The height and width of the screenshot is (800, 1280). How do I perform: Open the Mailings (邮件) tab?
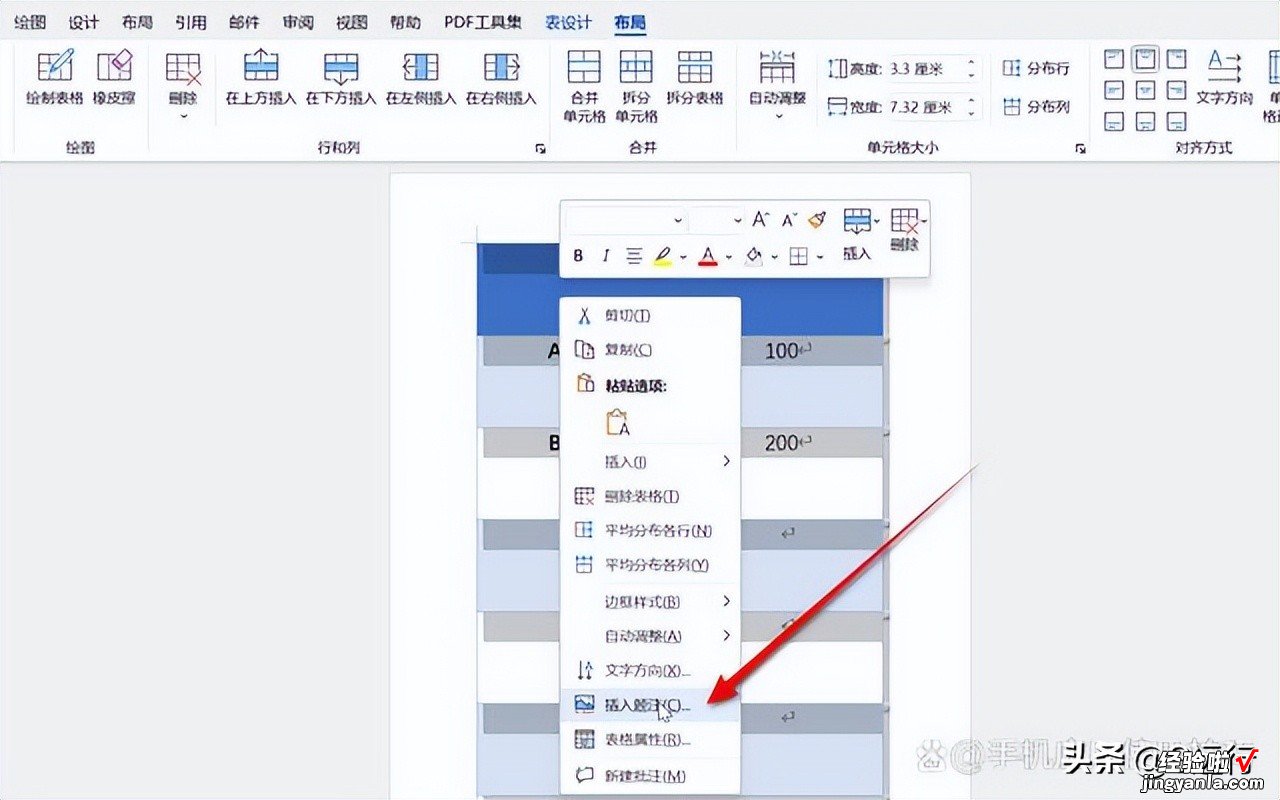(244, 22)
